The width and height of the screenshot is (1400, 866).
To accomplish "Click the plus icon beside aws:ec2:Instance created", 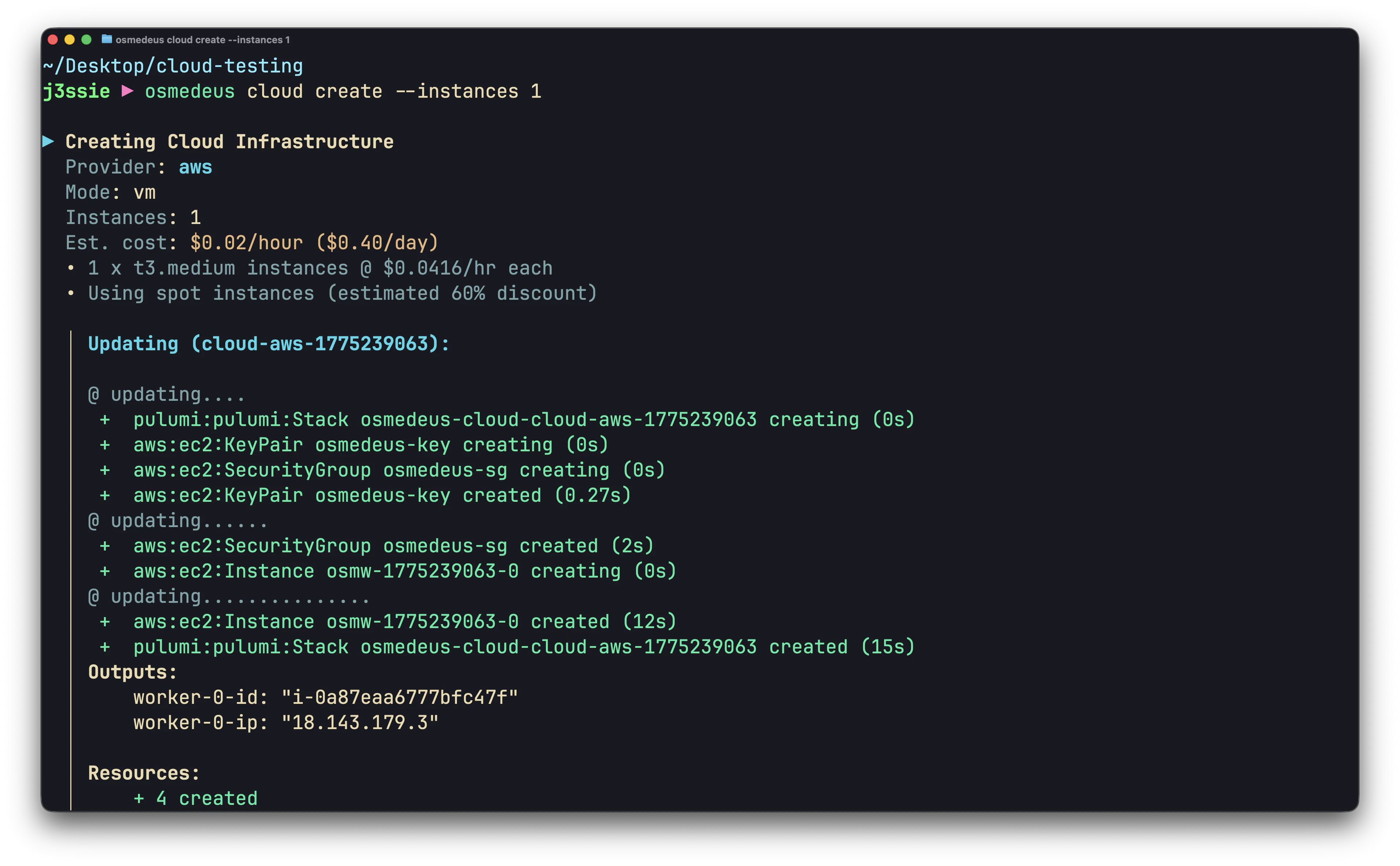I will coord(105,621).
